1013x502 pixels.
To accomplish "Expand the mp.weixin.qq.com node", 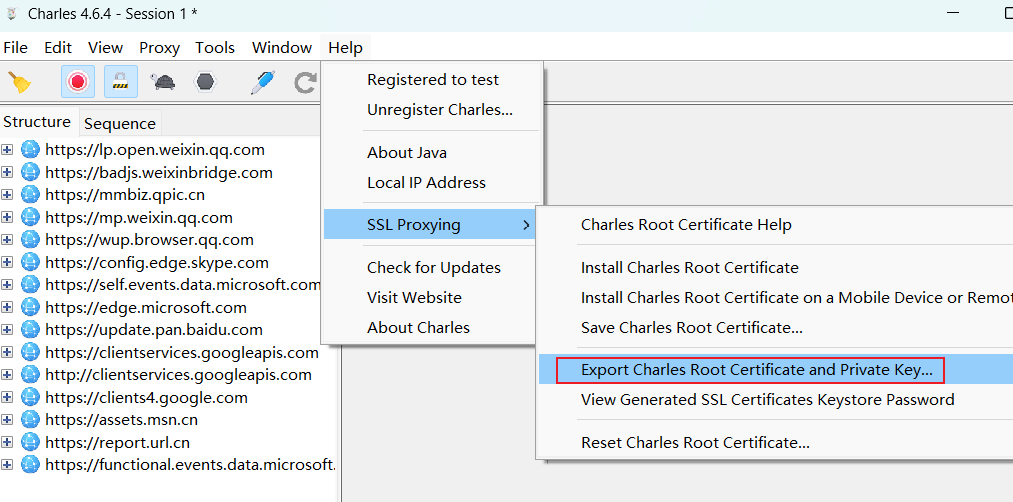I will 7,217.
